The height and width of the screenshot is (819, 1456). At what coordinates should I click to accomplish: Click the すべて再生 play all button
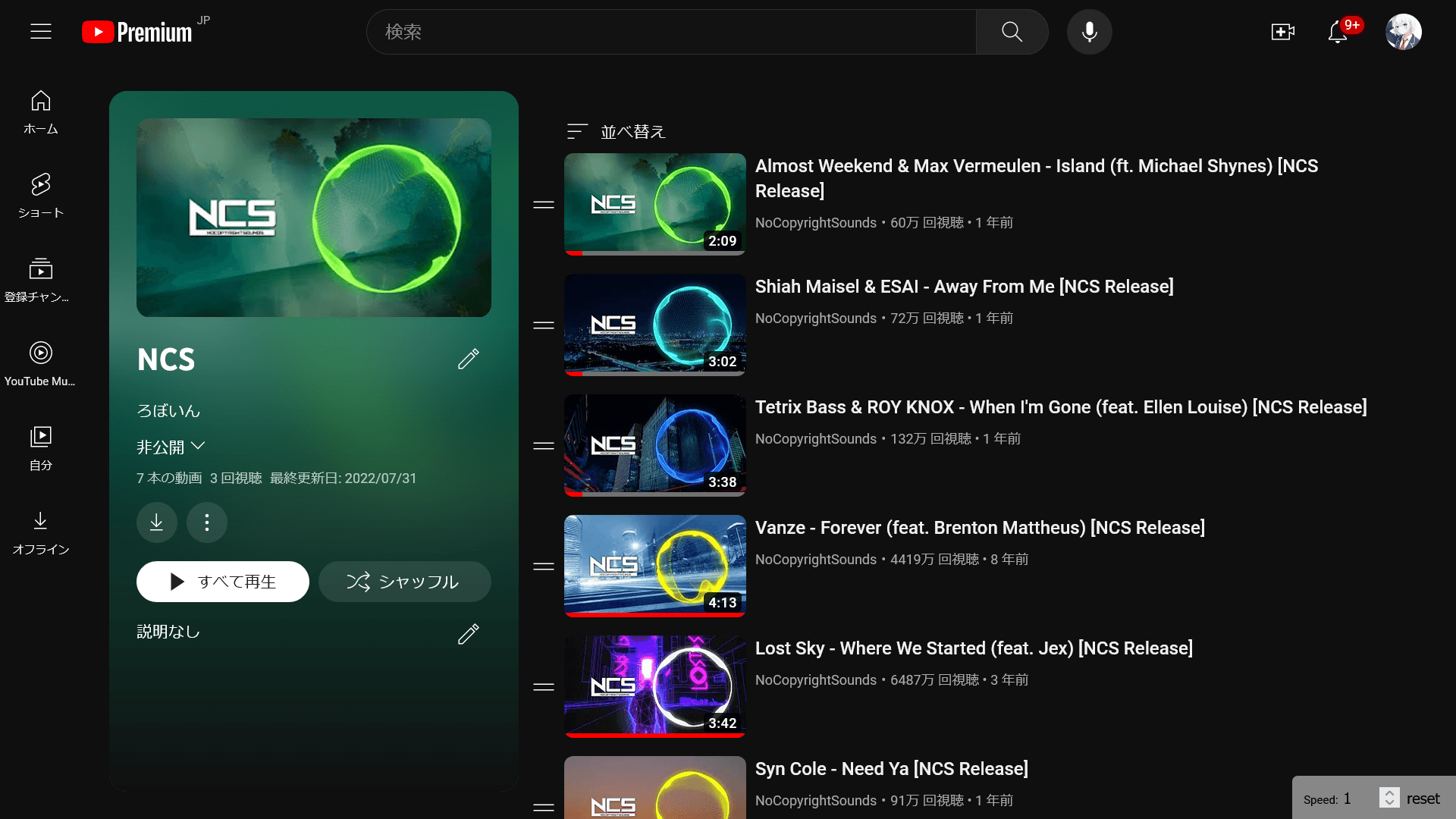click(x=223, y=582)
